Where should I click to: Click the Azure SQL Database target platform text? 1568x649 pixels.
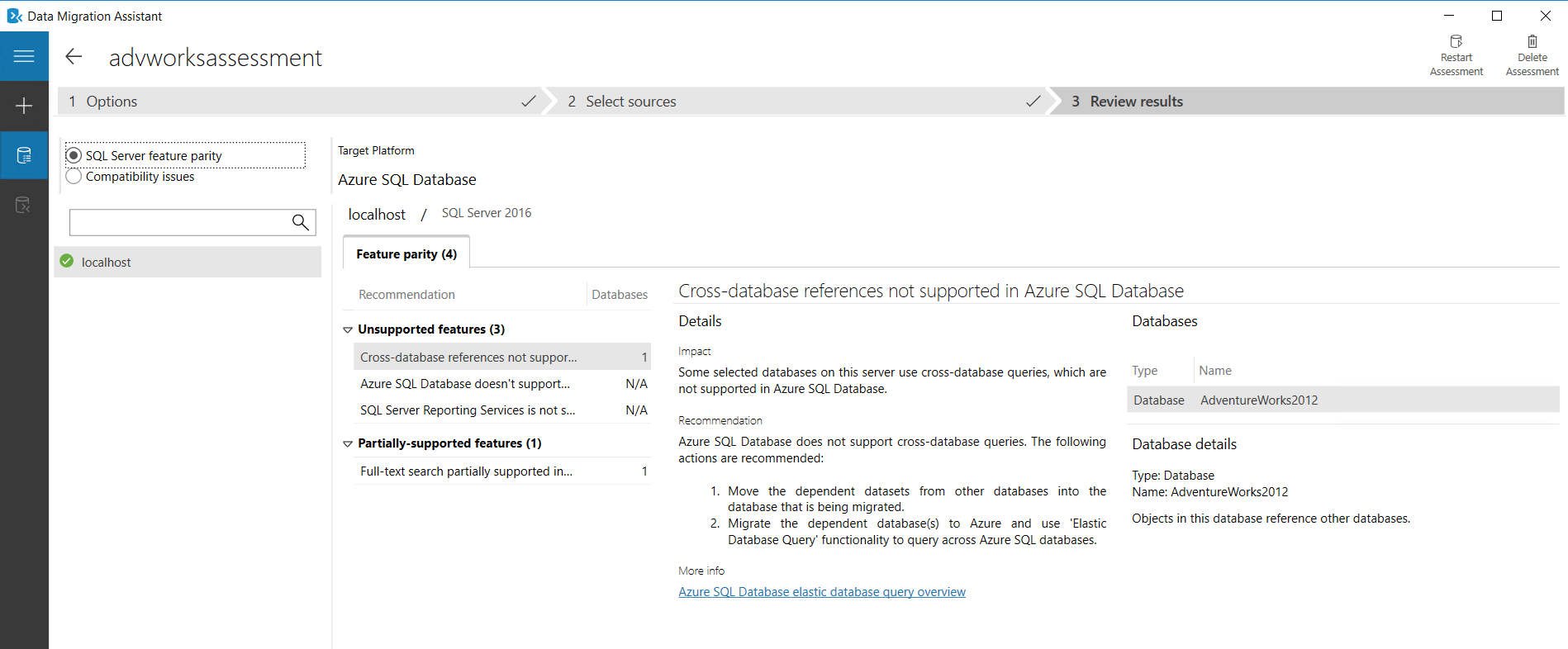407,180
